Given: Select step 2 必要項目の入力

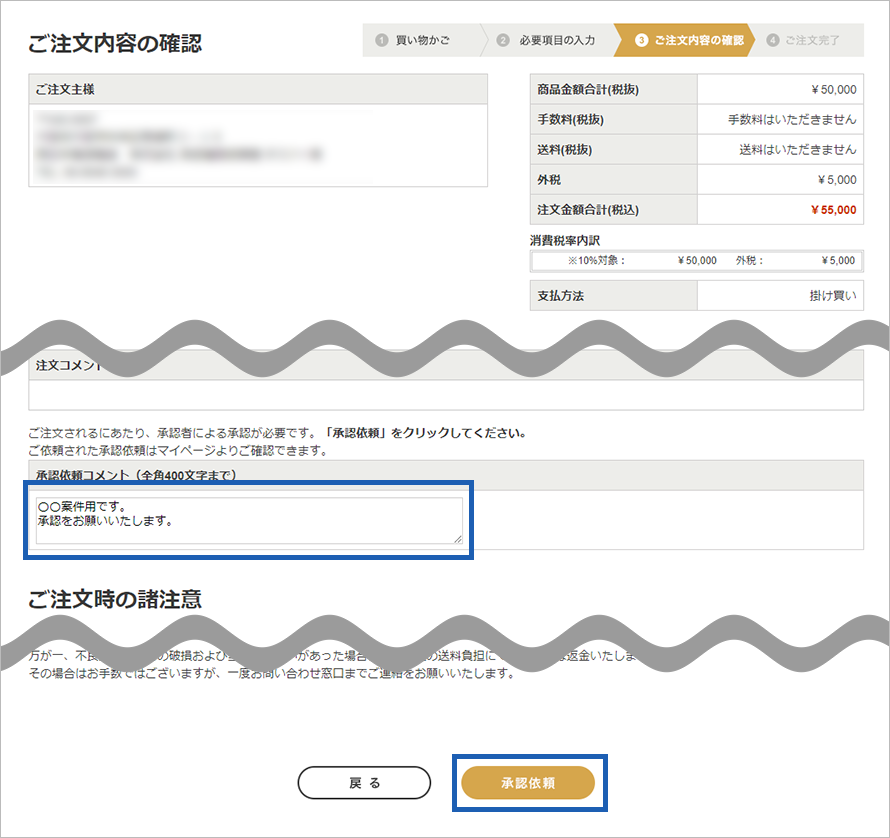Looking at the screenshot, I should 548,40.
